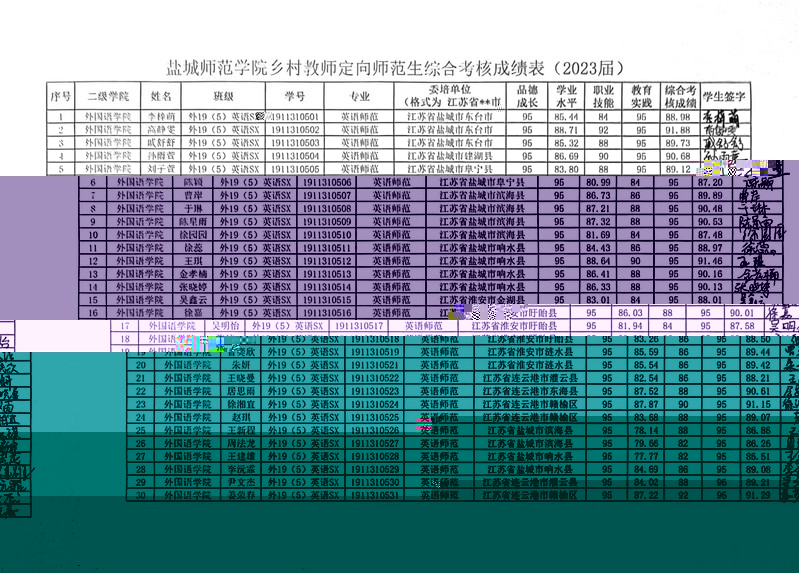Image resolution: width=799 pixels, height=573 pixels.
Task: Click the academic score 87.87
Action: (x=646, y=404)
